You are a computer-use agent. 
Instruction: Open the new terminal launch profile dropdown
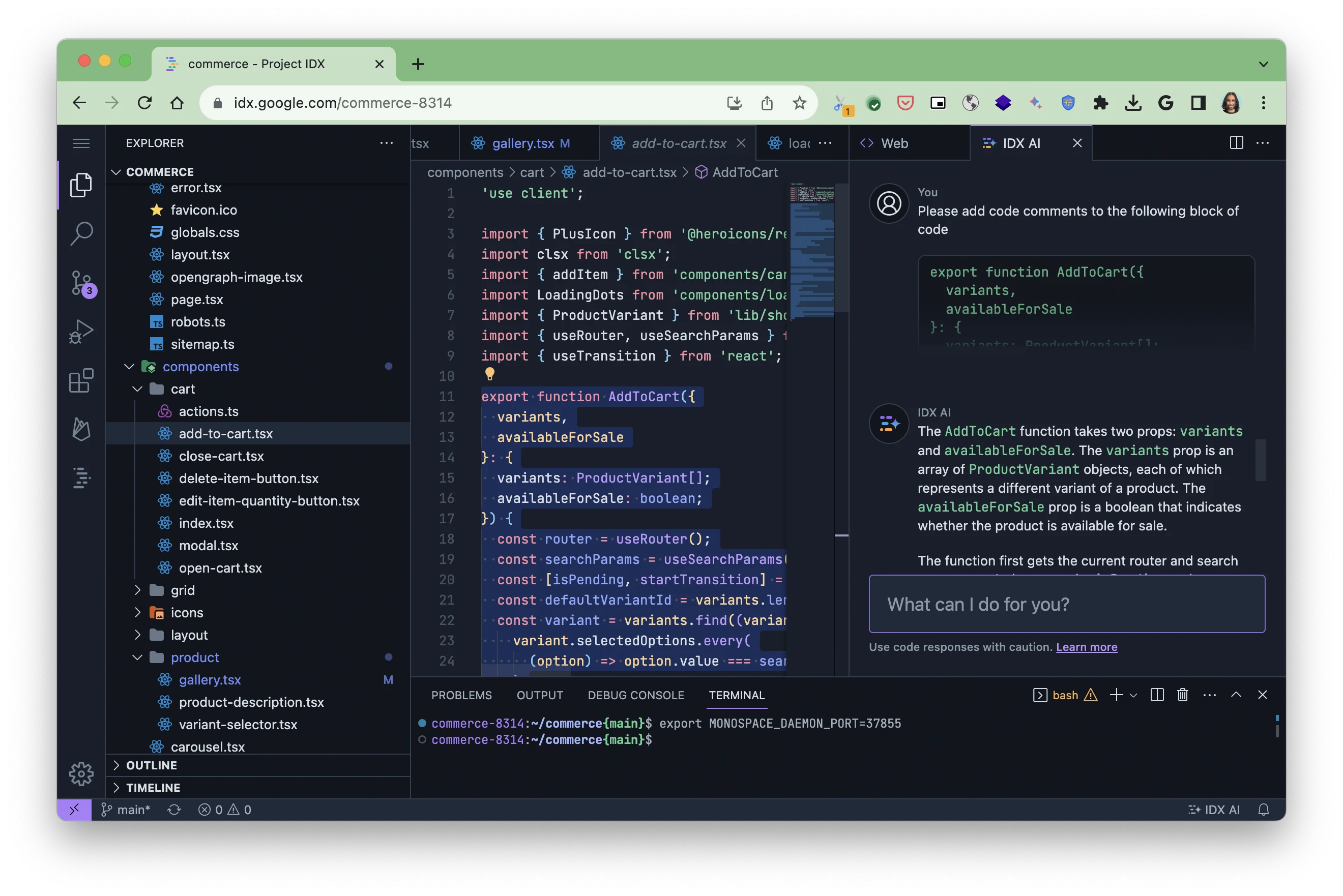pos(1134,695)
